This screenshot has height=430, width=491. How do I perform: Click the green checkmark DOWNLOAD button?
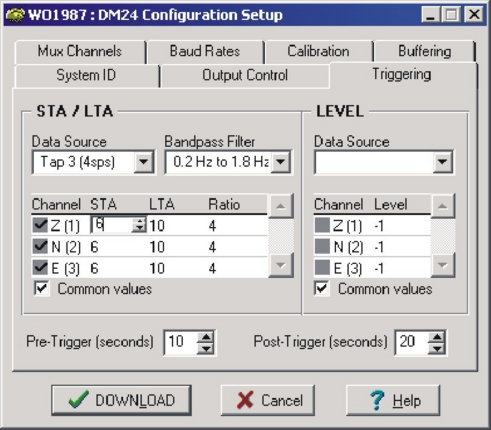click(x=121, y=400)
